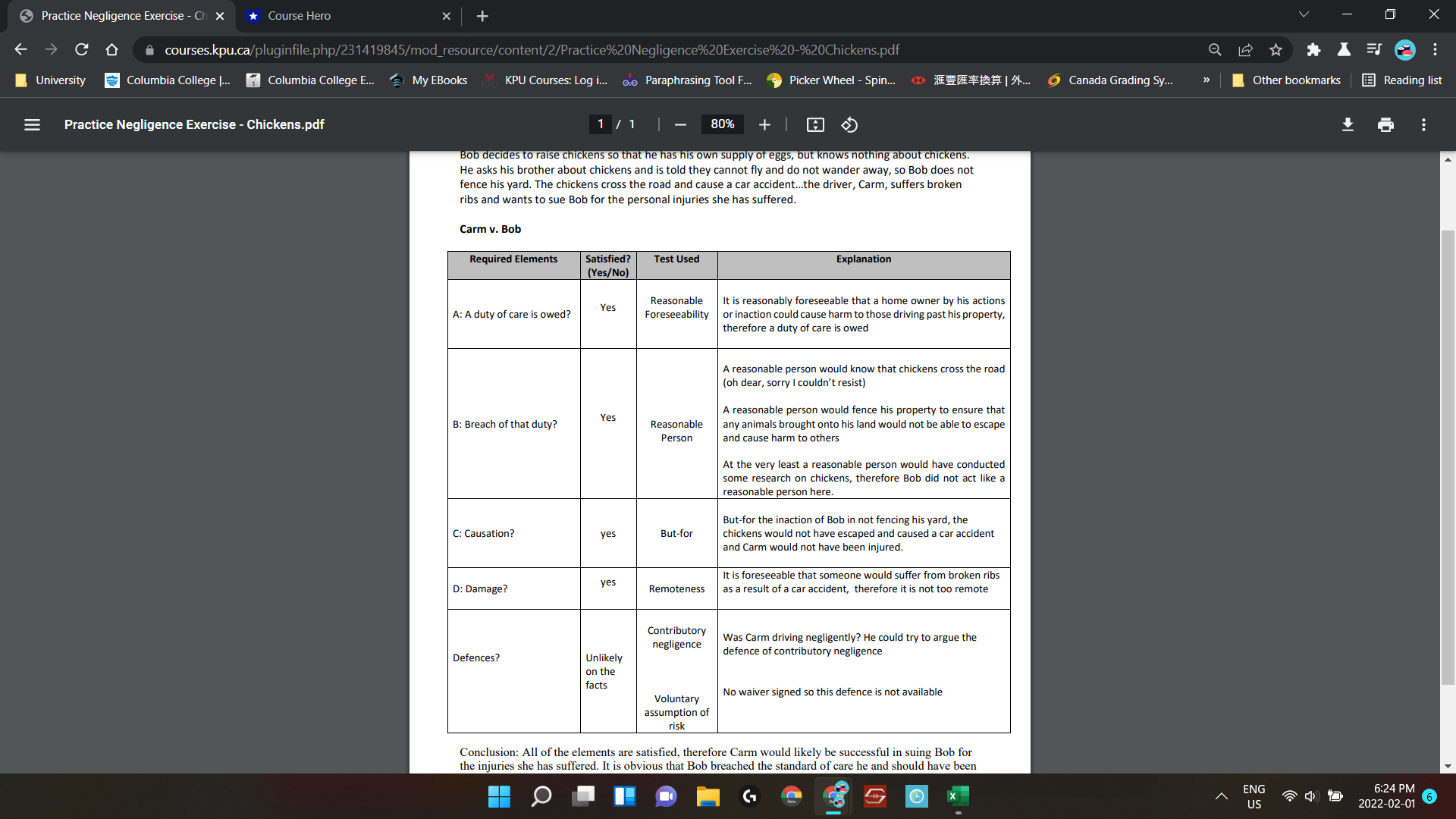The width and height of the screenshot is (1456, 819).
Task: Download the PDF file
Action: coord(1348,124)
